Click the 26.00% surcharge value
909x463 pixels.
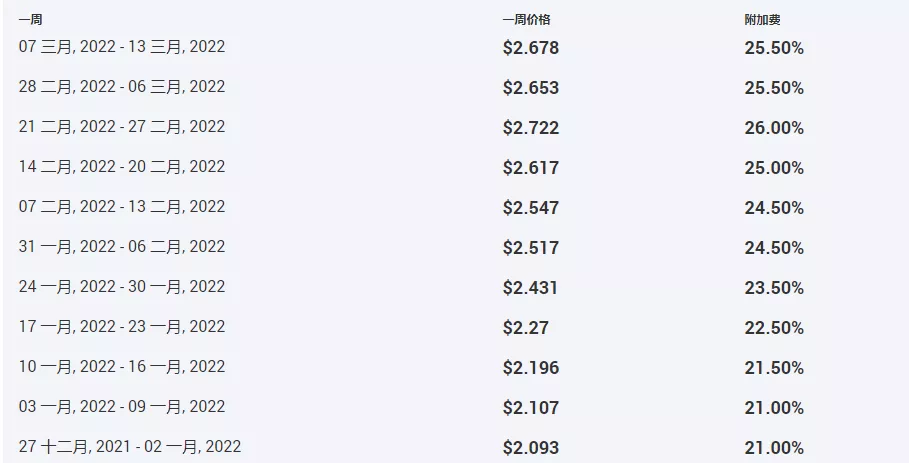click(774, 128)
